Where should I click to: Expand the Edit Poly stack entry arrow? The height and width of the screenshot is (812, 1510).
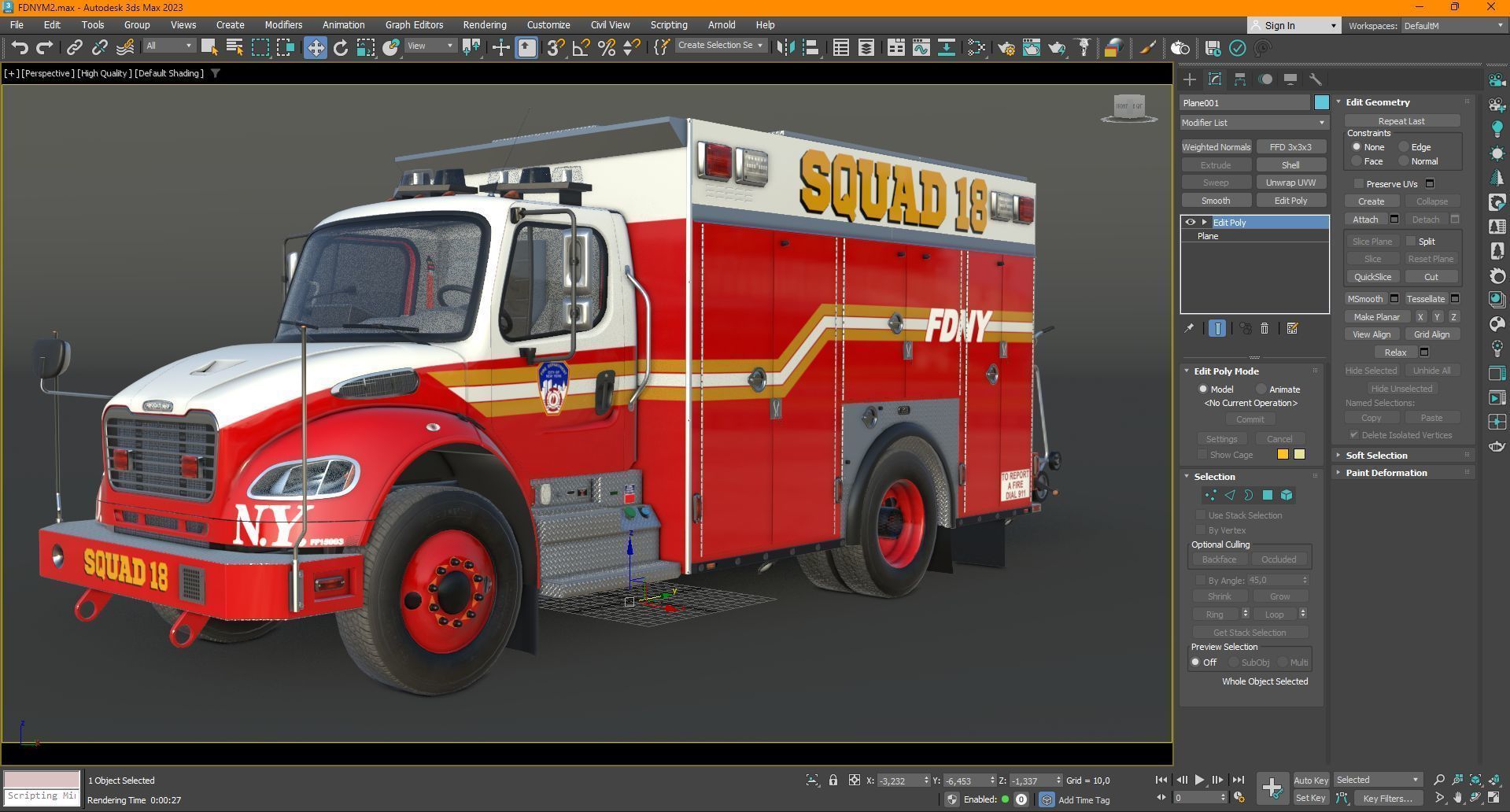pos(1204,222)
